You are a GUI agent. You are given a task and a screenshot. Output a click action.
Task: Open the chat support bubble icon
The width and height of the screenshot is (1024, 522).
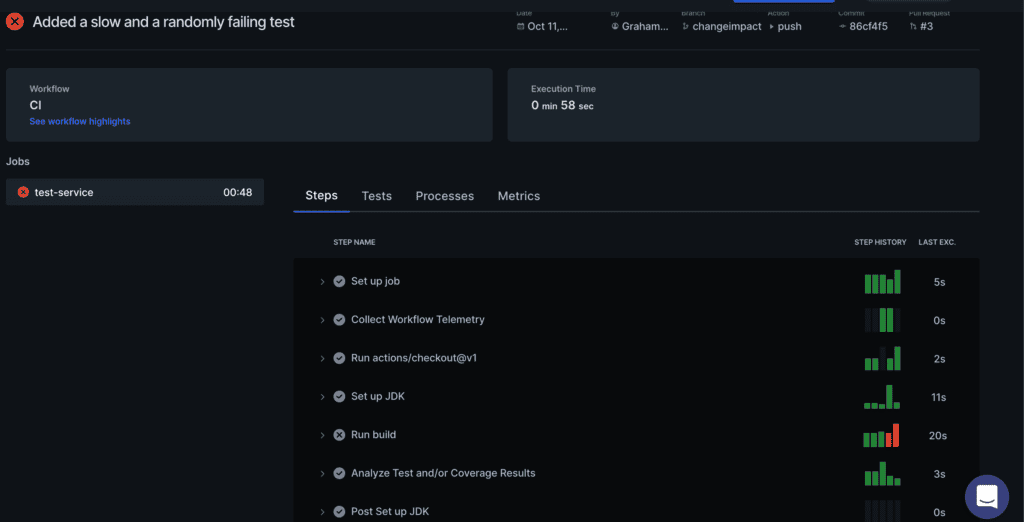pos(986,497)
